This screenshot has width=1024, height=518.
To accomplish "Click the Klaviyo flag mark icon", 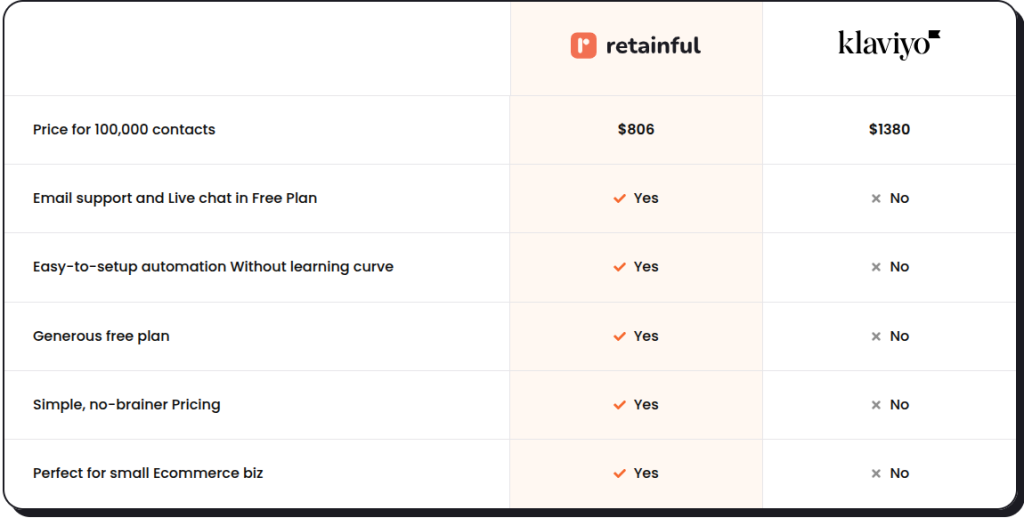I will 934,34.
